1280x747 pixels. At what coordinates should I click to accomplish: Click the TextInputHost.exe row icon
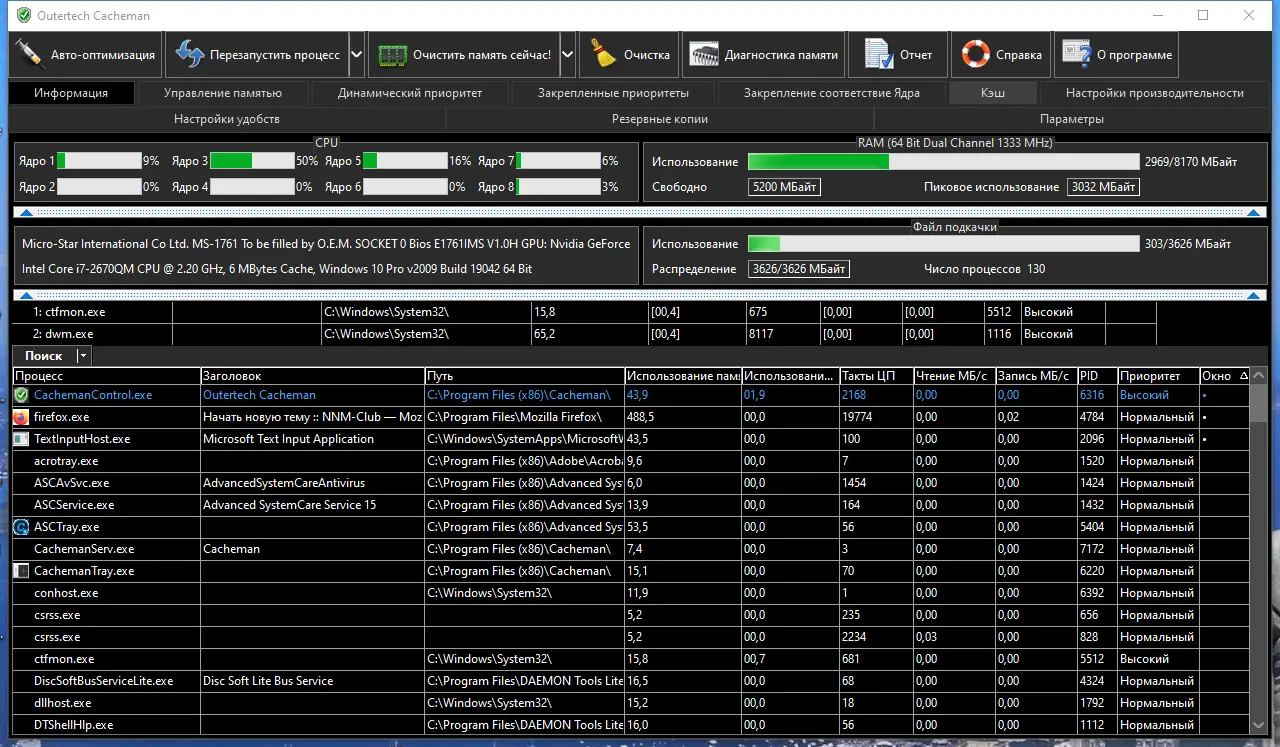(x=21, y=439)
